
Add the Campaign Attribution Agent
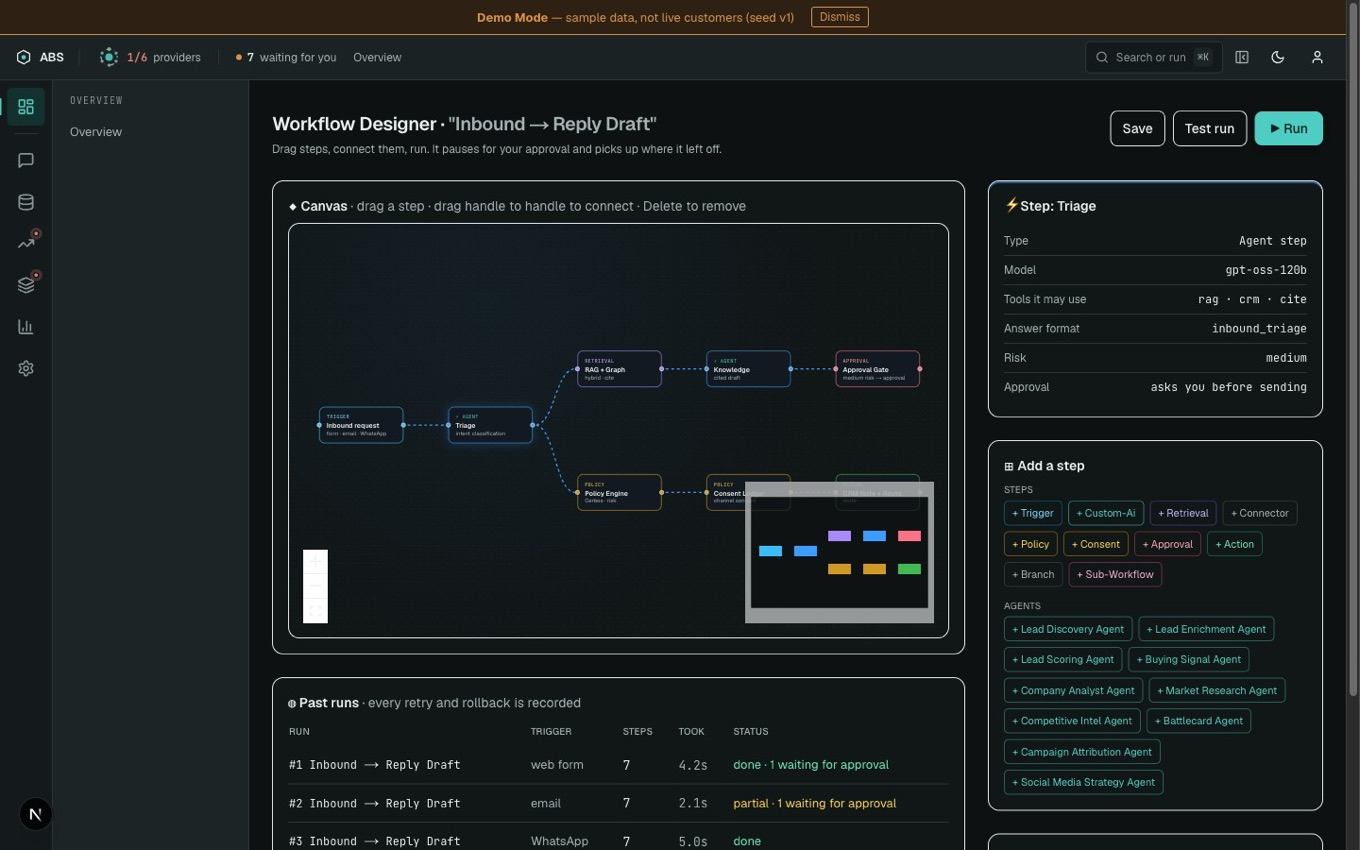click(x=1082, y=752)
